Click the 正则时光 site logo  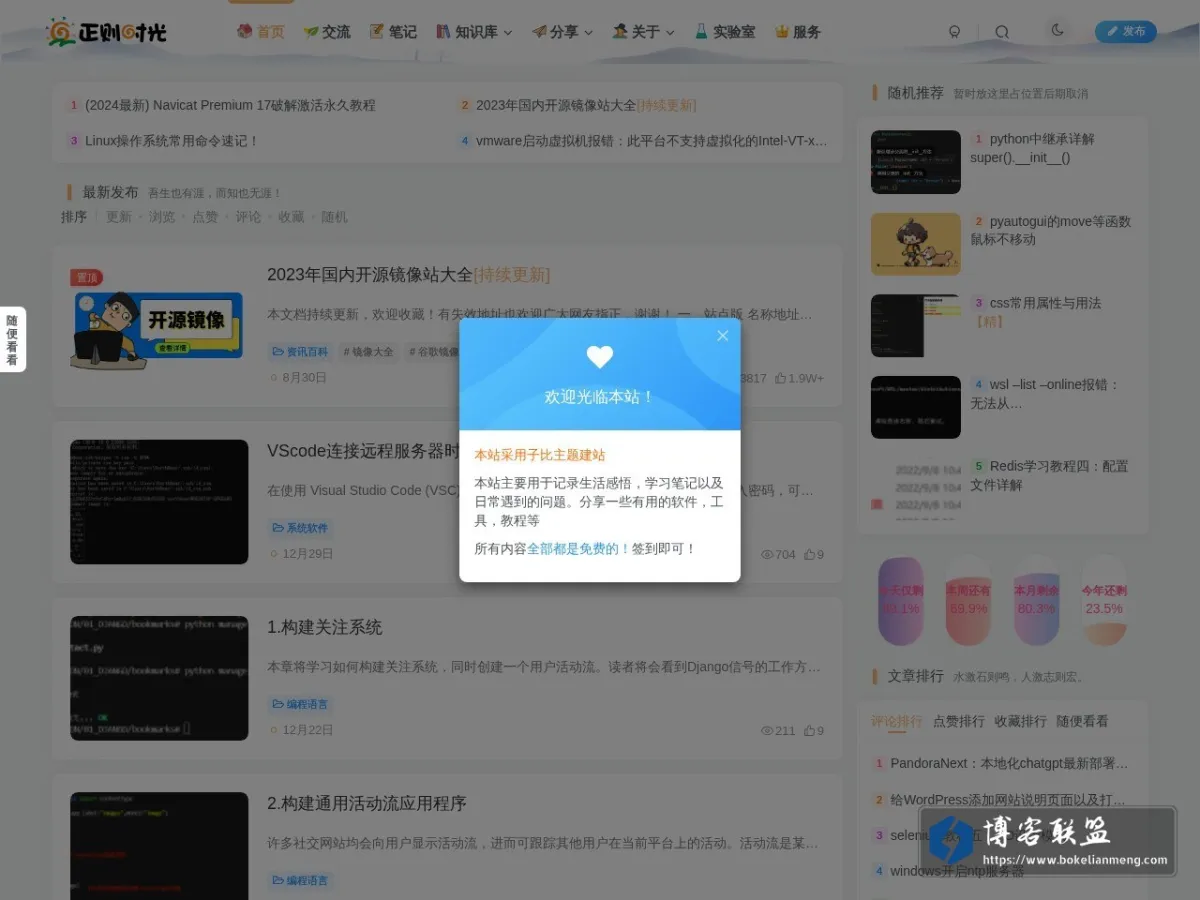pyautogui.click(x=107, y=32)
